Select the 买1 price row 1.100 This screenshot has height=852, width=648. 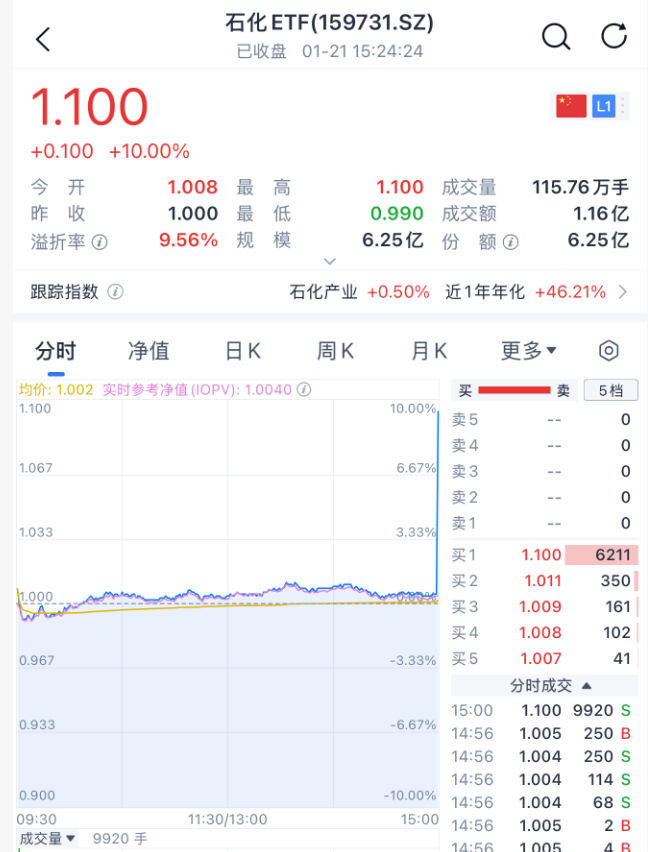544,554
